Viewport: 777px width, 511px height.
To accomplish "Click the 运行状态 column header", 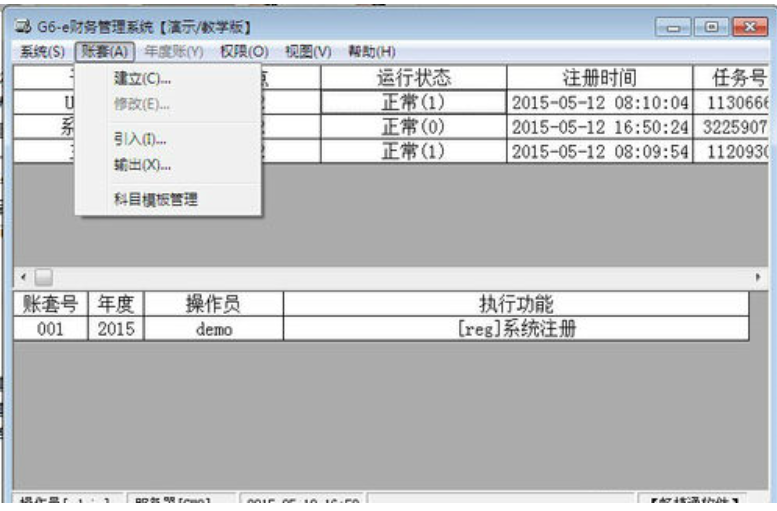I will [x=414, y=78].
